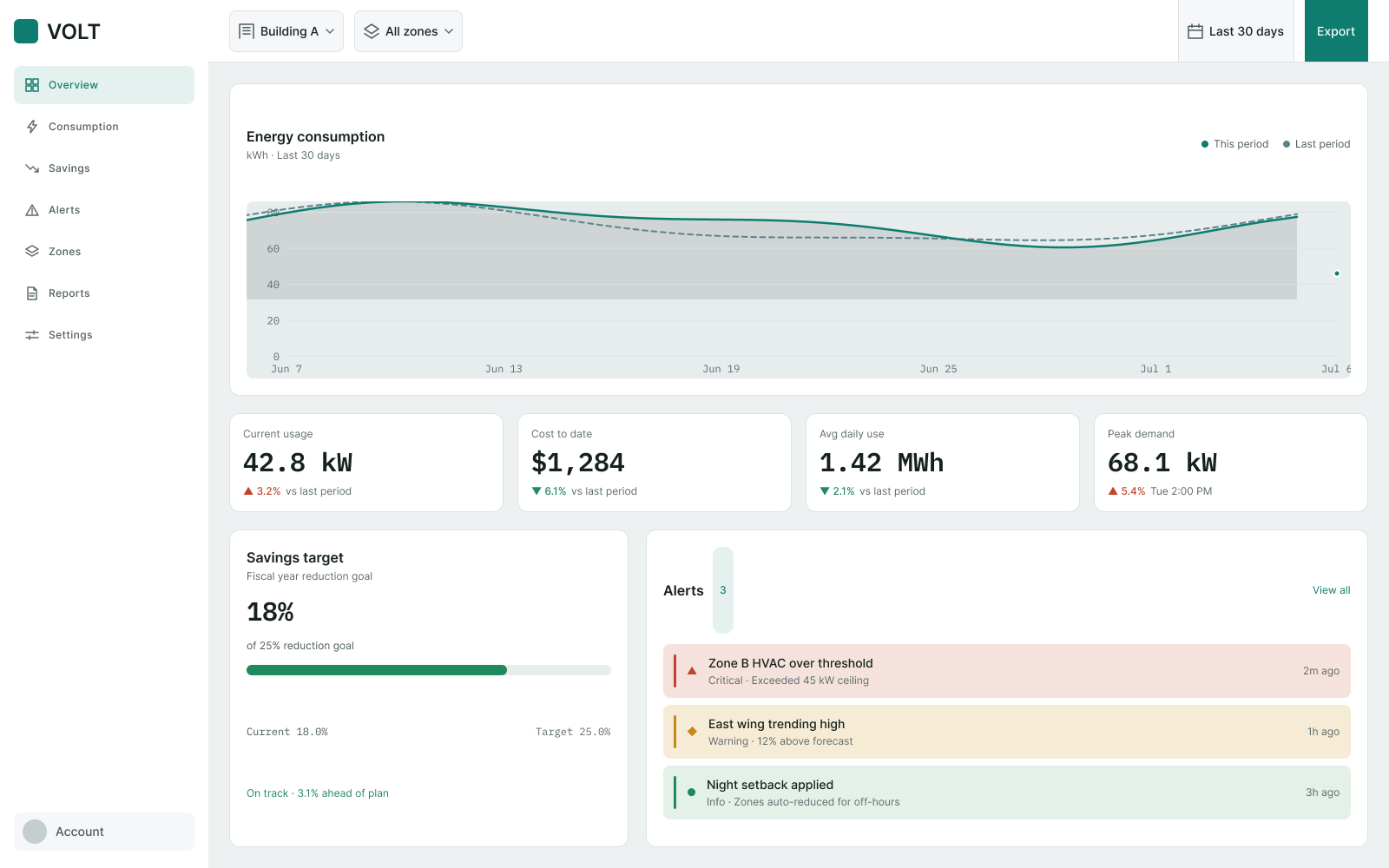Click the Jun 19 axis label
Viewport: 1389px width, 868px height.
(721, 369)
